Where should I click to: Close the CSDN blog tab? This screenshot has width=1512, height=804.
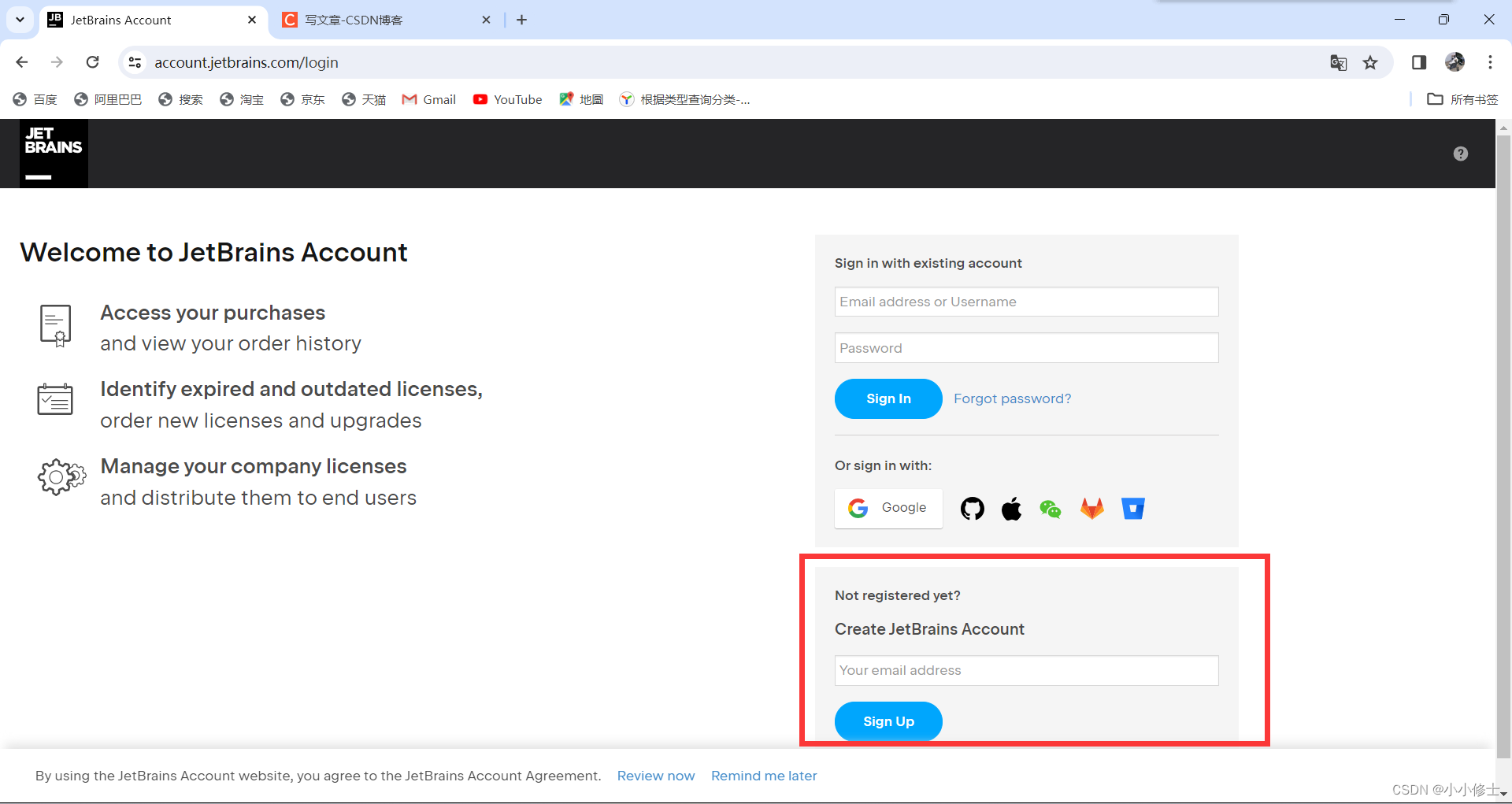pyautogui.click(x=486, y=20)
